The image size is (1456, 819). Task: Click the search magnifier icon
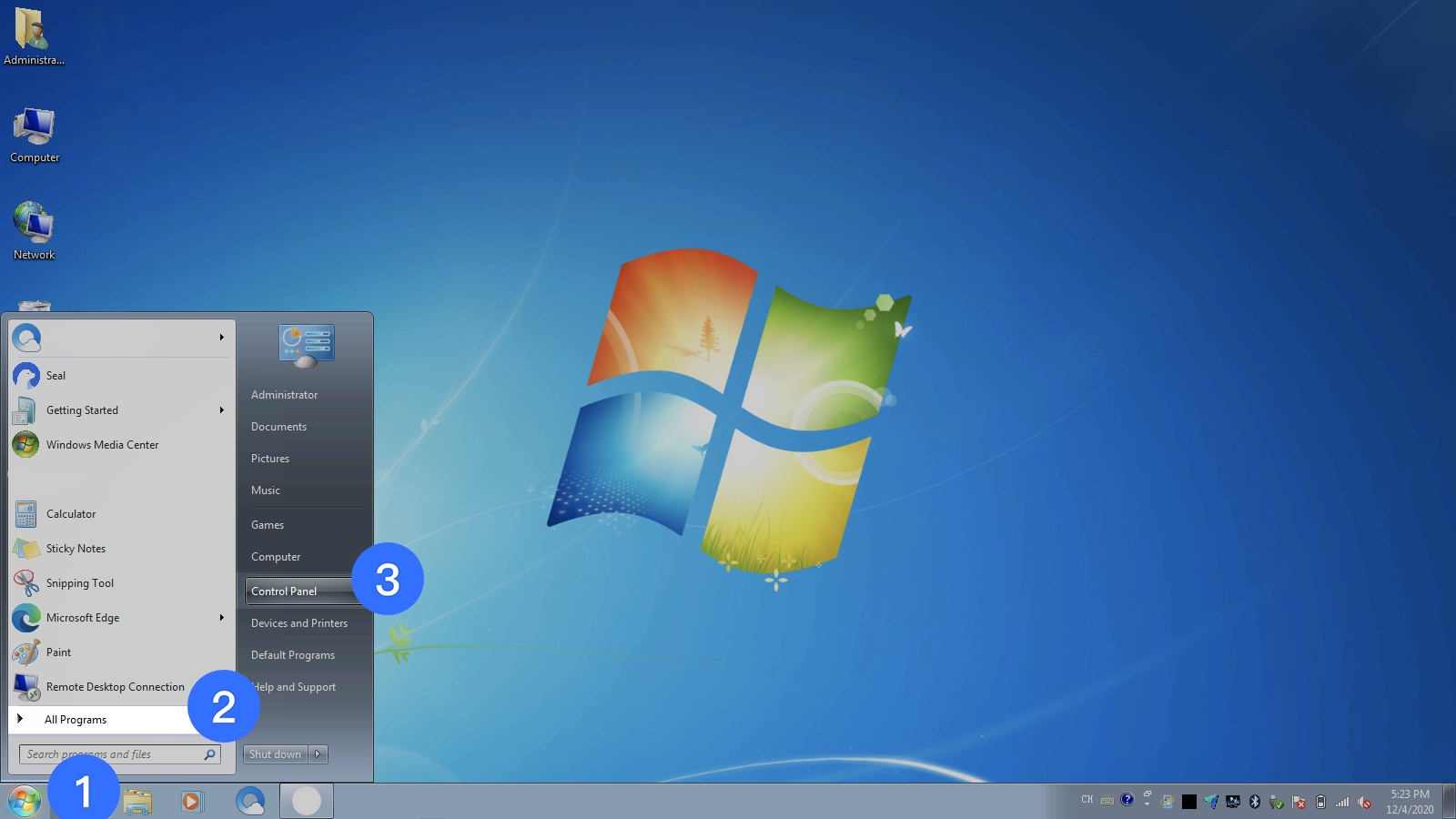click(x=209, y=754)
